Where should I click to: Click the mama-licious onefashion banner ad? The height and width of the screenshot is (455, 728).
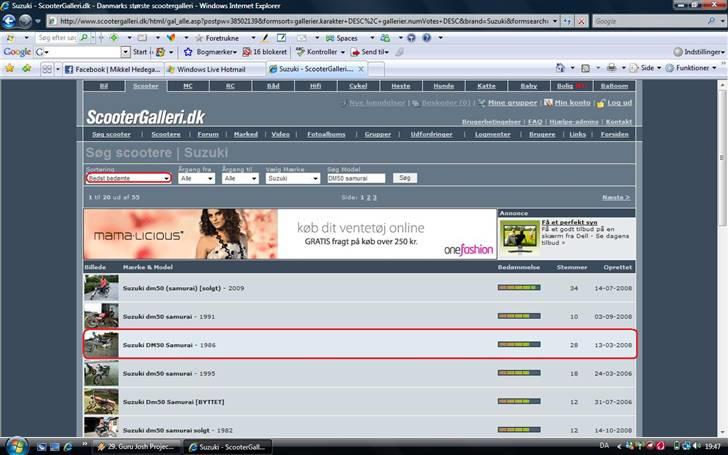tap(290, 234)
